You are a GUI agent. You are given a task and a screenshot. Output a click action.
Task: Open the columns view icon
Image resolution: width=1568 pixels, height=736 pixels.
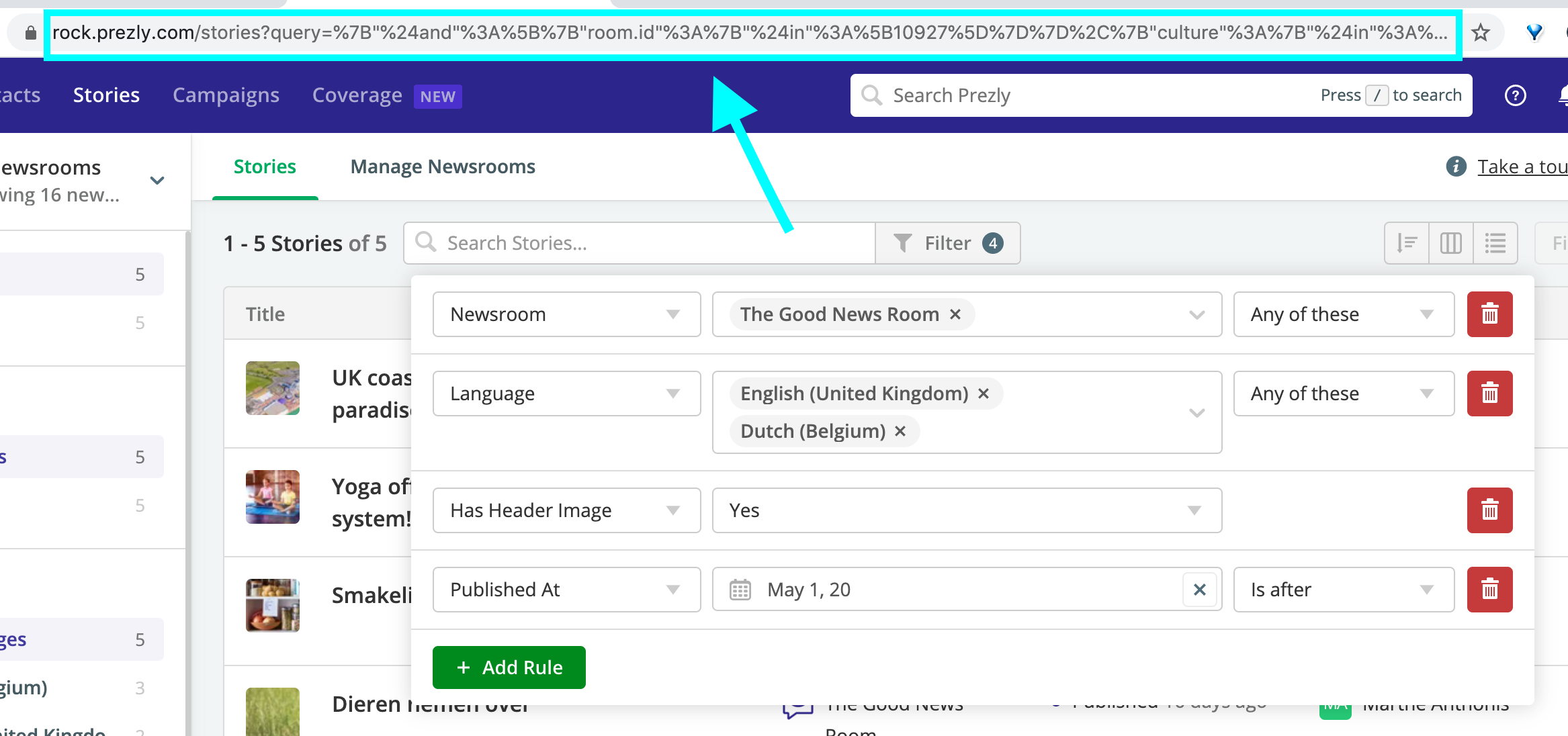(1451, 243)
